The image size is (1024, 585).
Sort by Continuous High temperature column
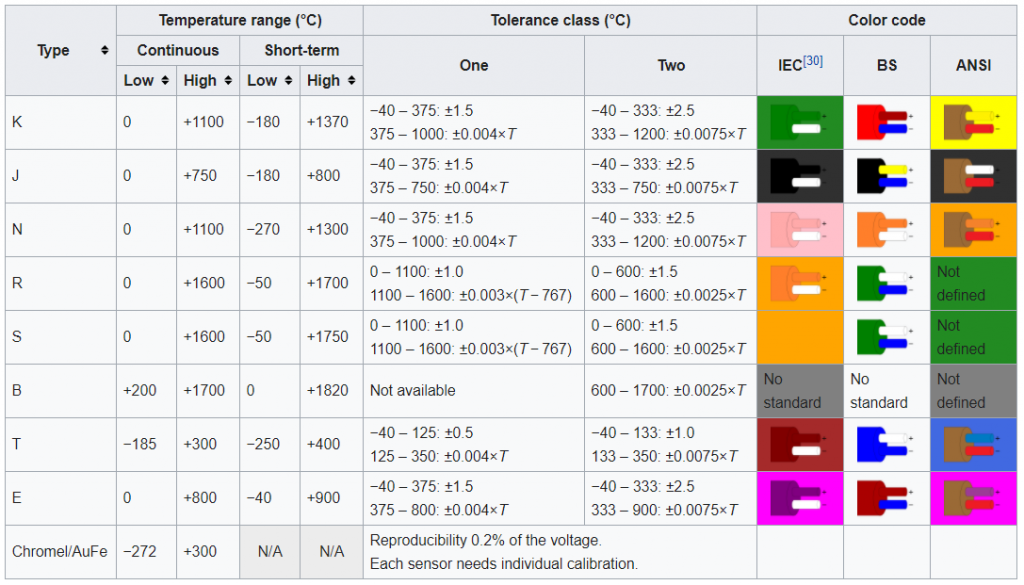point(227,81)
